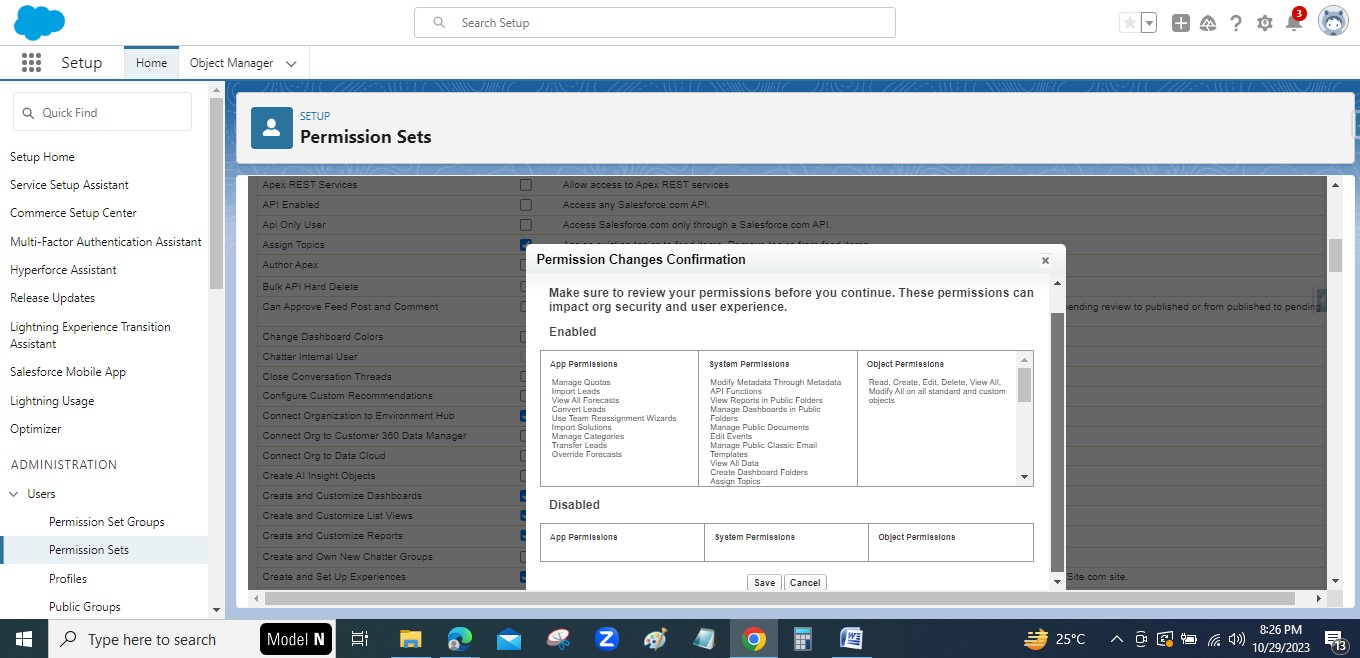Screen dimensions: 1360x658
Task: Close the Permission Changes Confirmation dialog
Action: [1045, 260]
